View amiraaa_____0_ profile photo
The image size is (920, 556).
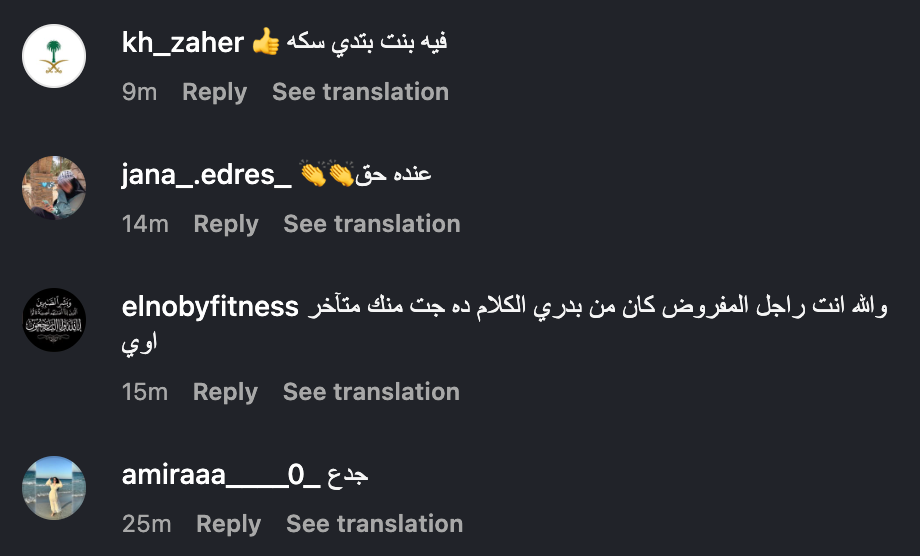[x=54, y=488]
